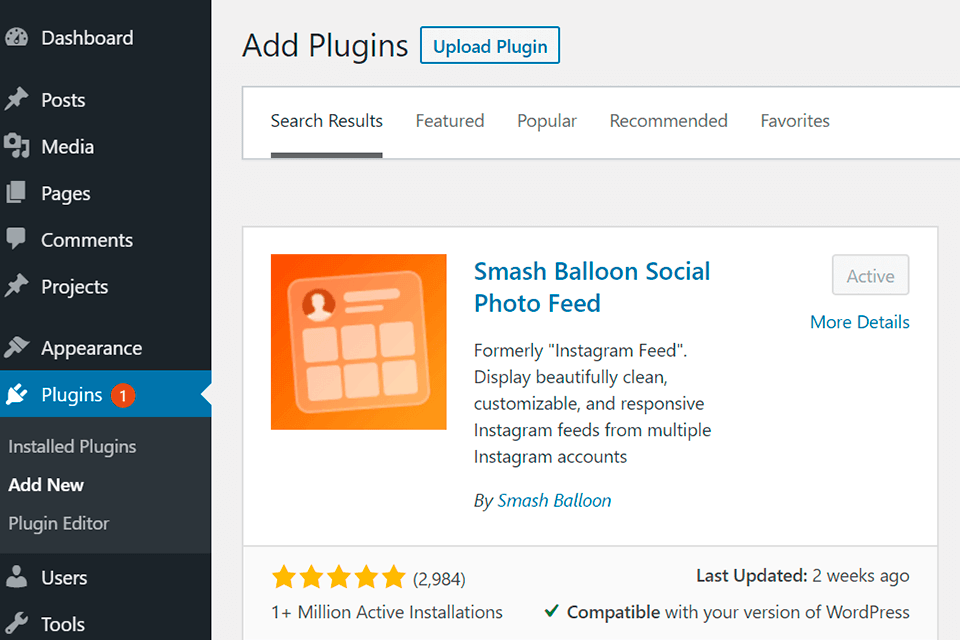Viewport: 960px width, 640px height.
Task: Click the Smash Balloon author link
Action: [x=554, y=501]
